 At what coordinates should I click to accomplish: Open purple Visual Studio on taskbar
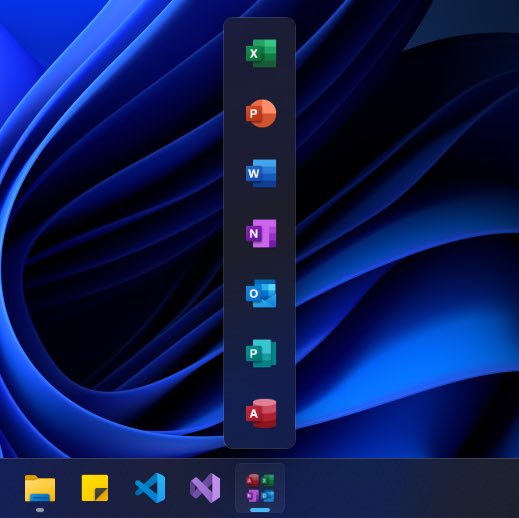[x=205, y=488]
